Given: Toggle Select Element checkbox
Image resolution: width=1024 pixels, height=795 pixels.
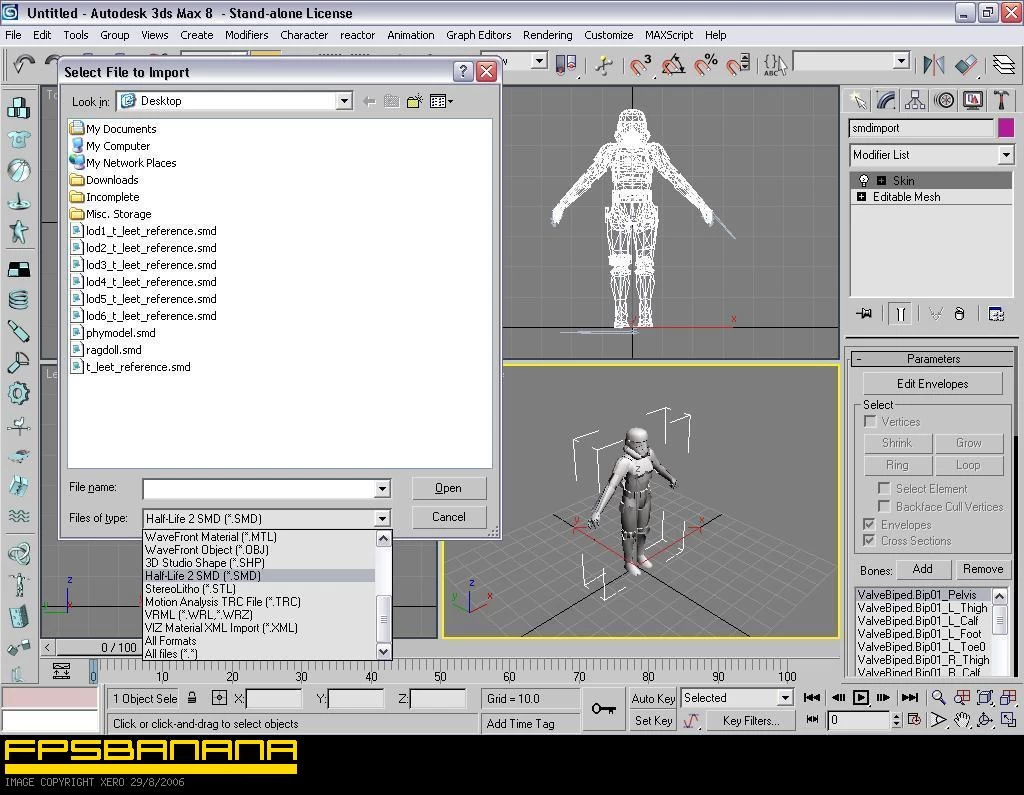Looking at the screenshot, I should (x=884, y=488).
